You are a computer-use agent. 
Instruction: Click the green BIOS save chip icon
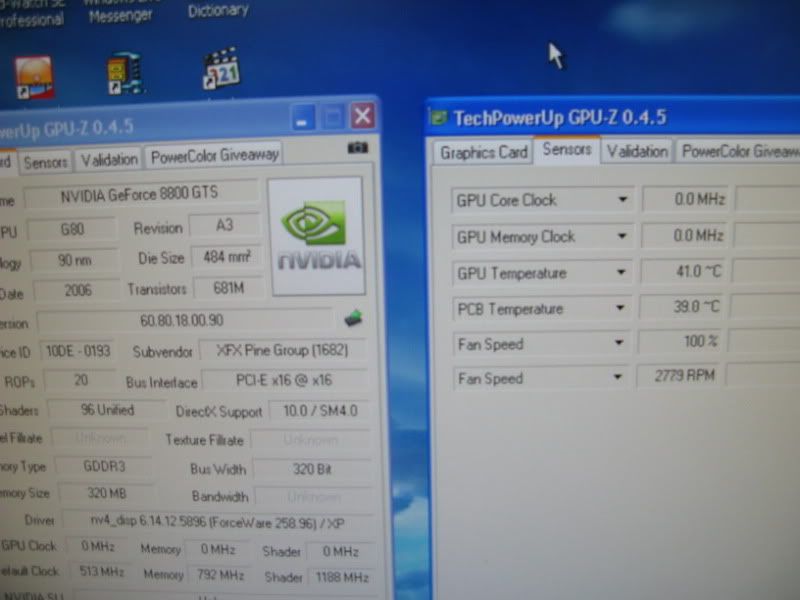[x=353, y=318]
